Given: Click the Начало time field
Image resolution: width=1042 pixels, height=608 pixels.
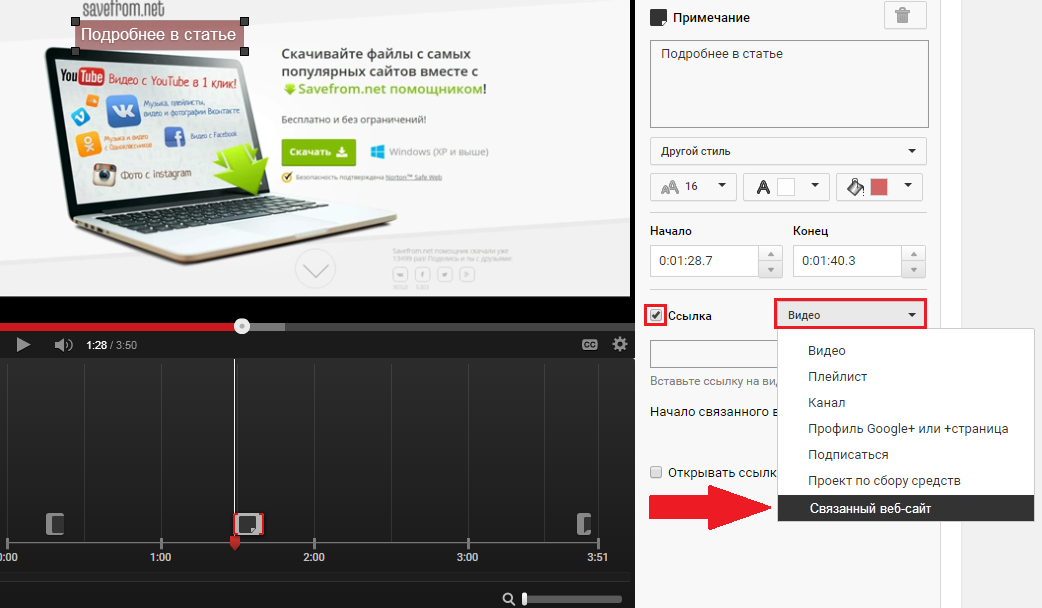Looking at the screenshot, I should pyautogui.click(x=704, y=261).
